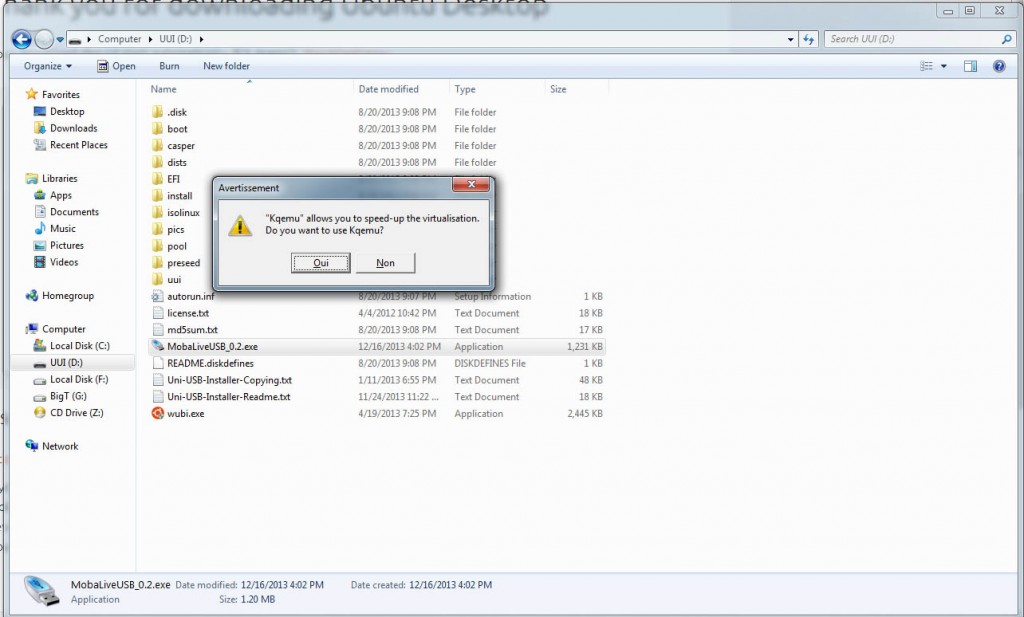The width and height of the screenshot is (1024, 617).
Task: Go back with the Explorer back arrow
Action: click(x=22, y=39)
